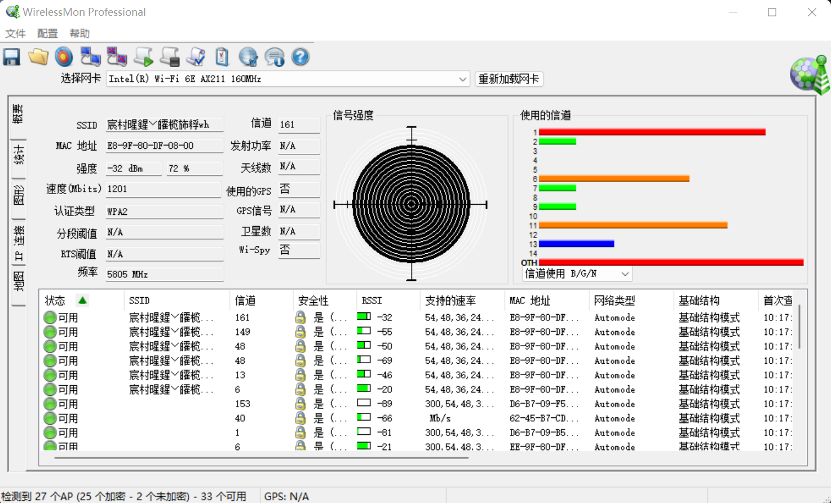Image resolution: width=832 pixels, height=504 pixels.
Task: Sort by the 支持的速率 column header
Action: pos(462,300)
